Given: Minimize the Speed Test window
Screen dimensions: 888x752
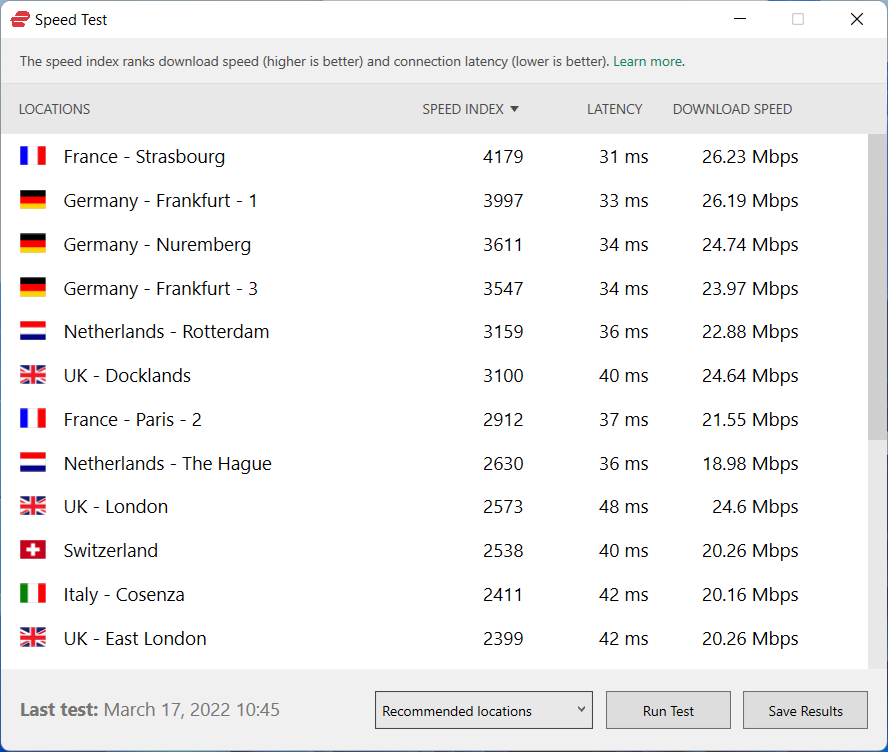Looking at the screenshot, I should pyautogui.click(x=740, y=19).
